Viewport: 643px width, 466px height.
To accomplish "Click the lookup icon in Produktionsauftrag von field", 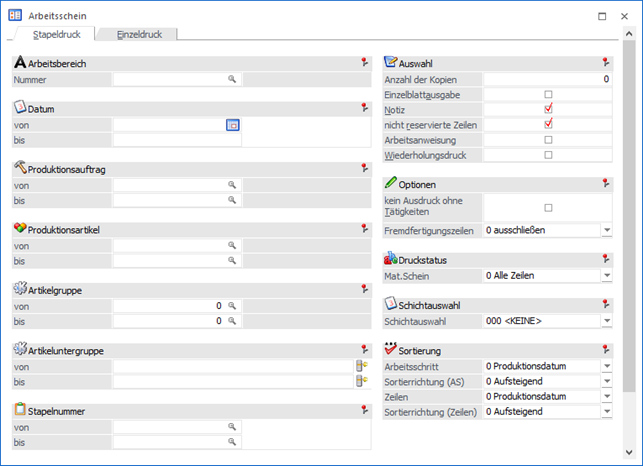I will (231, 185).
